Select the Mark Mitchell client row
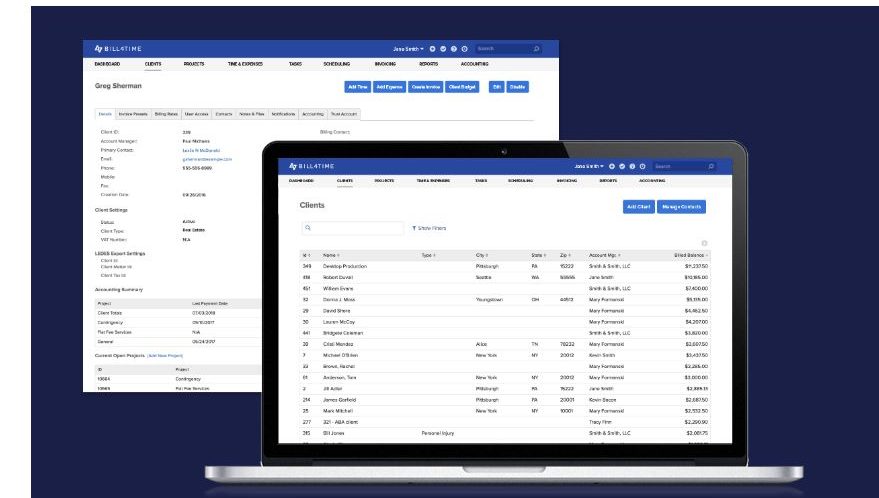Image resolution: width=879 pixels, height=498 pixels. pos(505,411)
